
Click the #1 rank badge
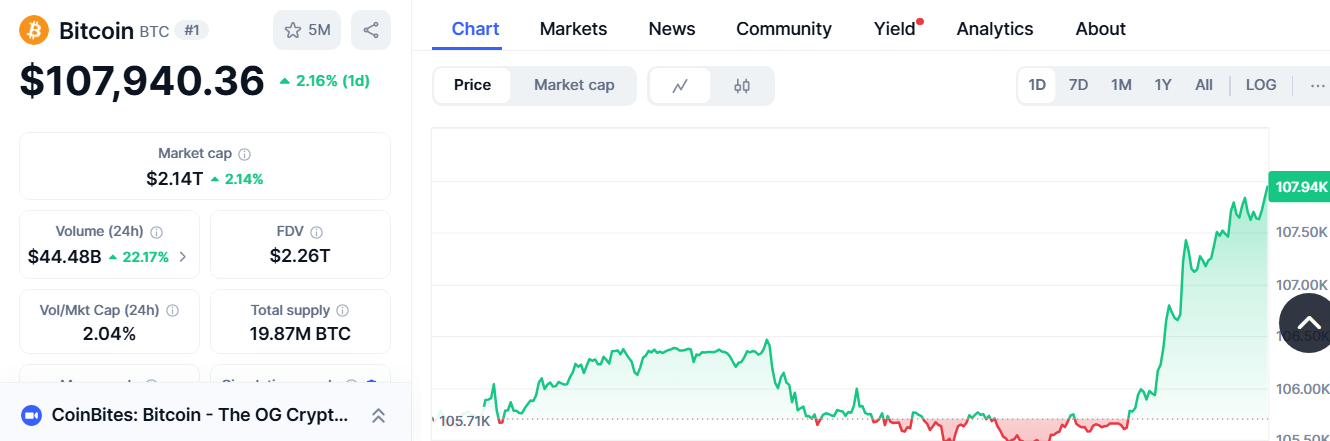point(191,30)
